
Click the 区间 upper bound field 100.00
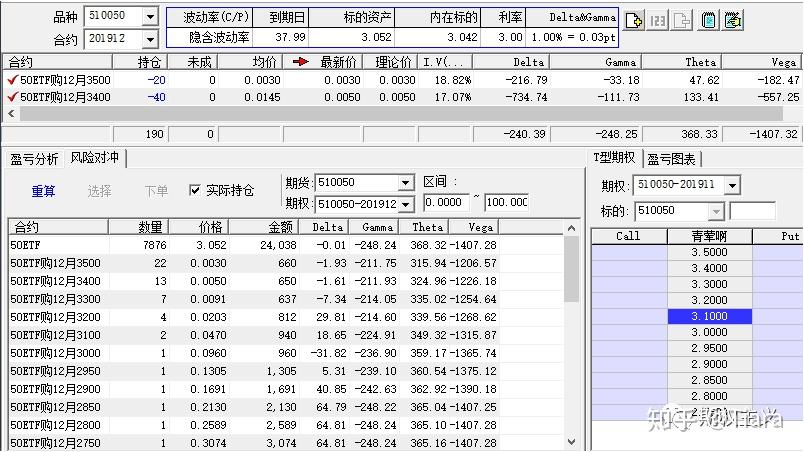[x=506, y=202]
